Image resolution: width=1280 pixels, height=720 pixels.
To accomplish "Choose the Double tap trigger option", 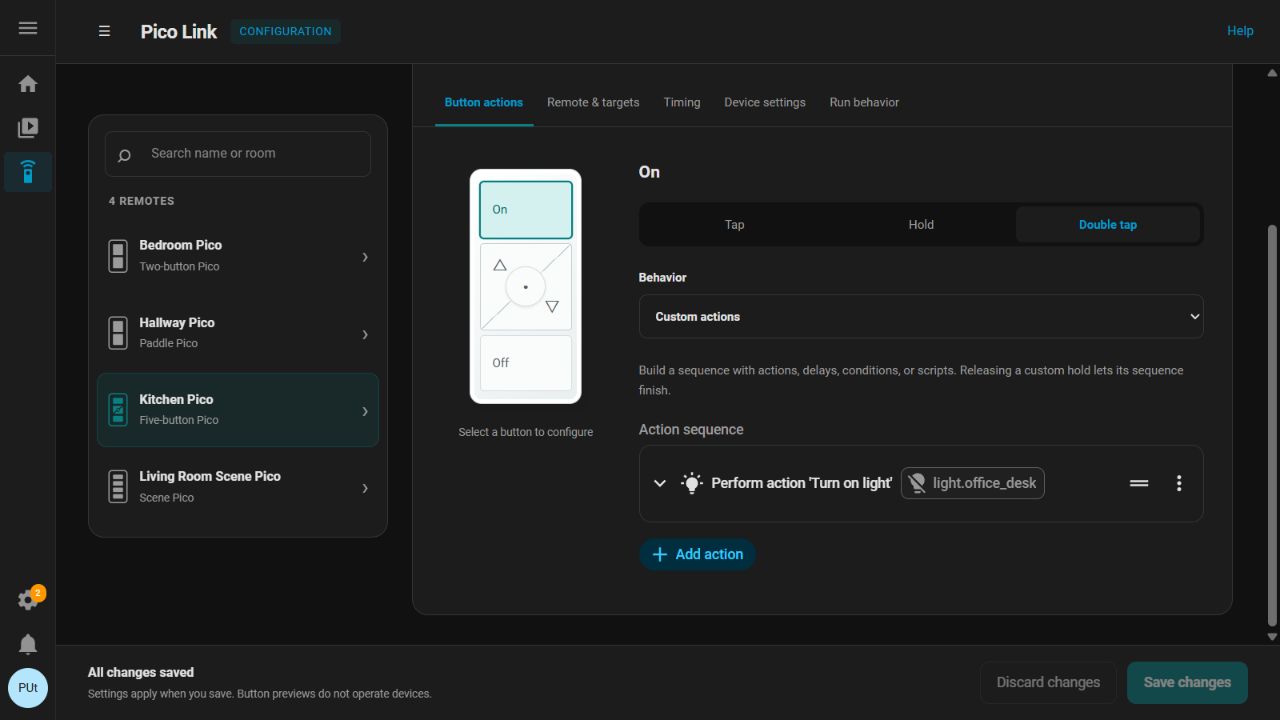I will click(1108, 225).
